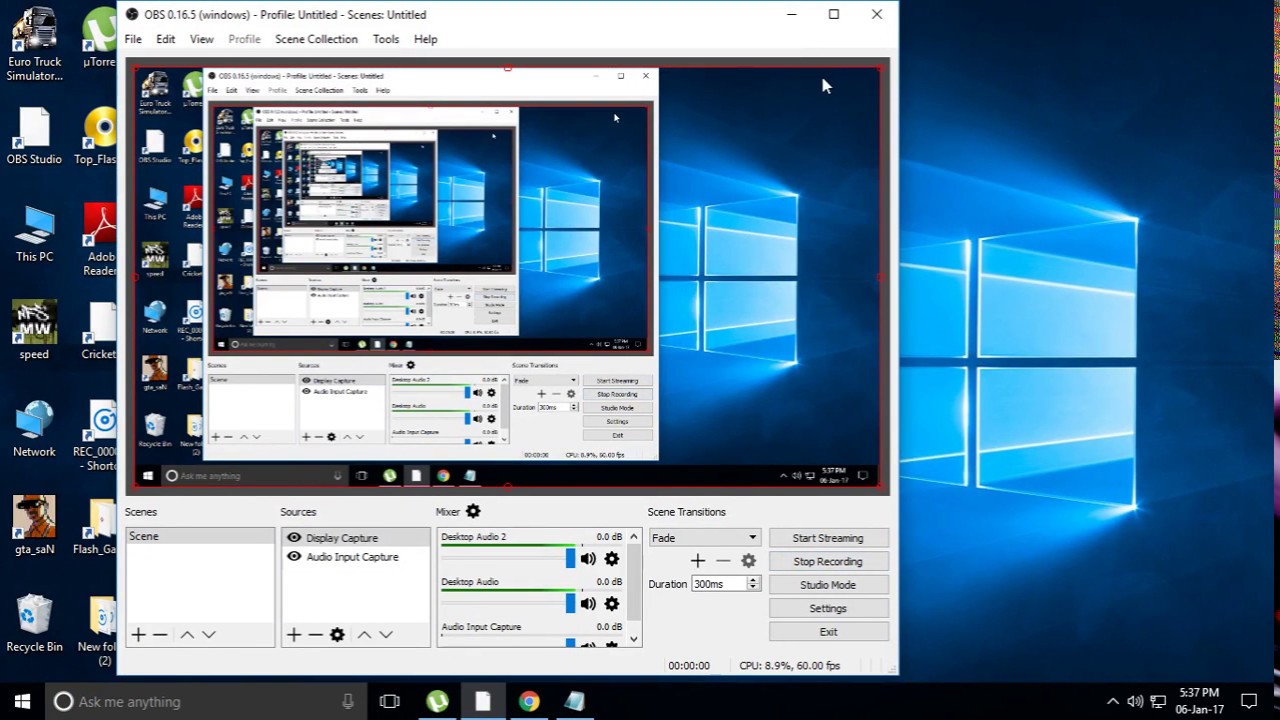Click Start Streaming button
The image size is (1280, 720).
(x=828, y=538)
